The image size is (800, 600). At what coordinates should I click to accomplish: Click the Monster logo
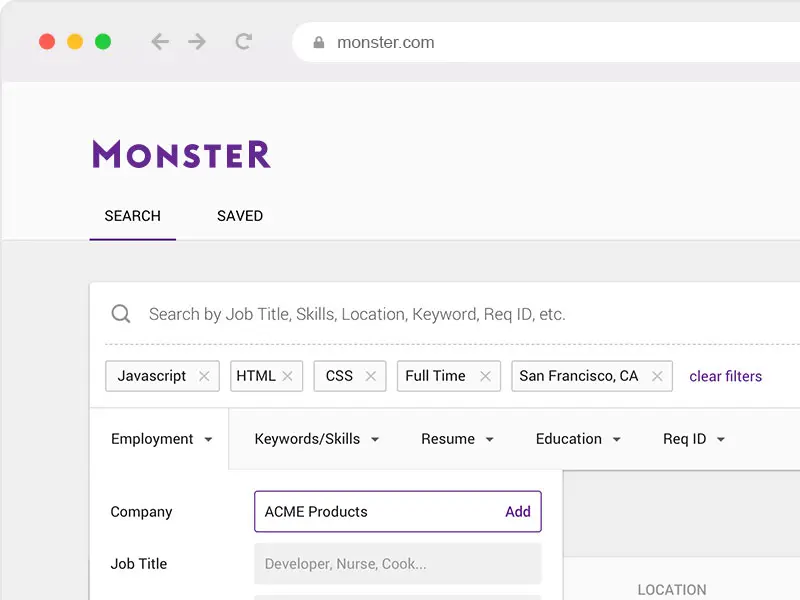tap(181, 154)
